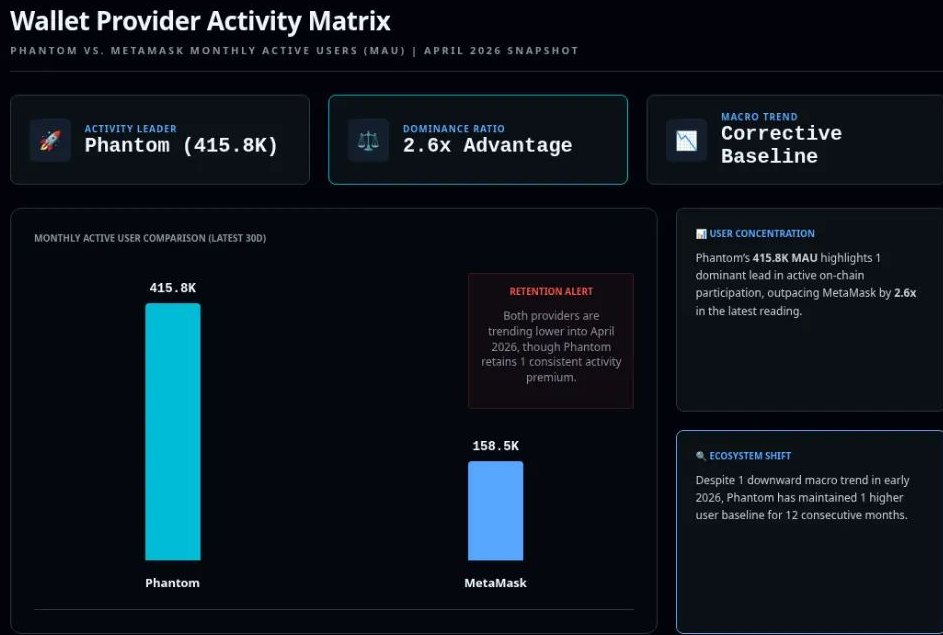Click the Monthly Active User Comparison chart title
The image size is (943, 635).
pyautogui.click(x=150, y=238)
